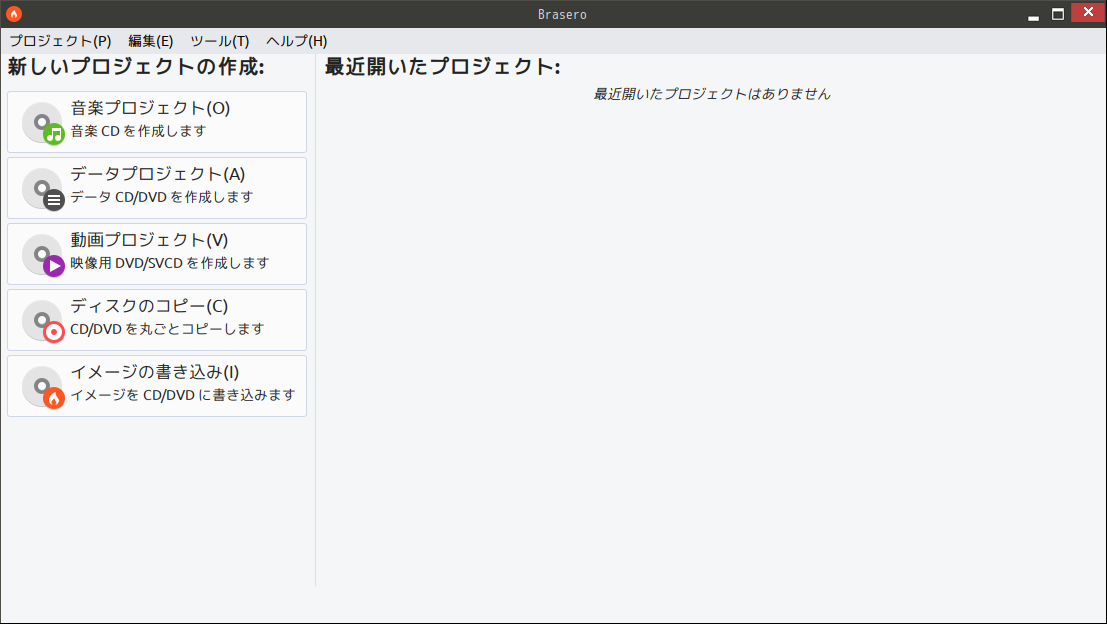This screenshot has width=1107, height=624.
Task: Open the プロジェクト(P) menu
Action: click(60, 41)
